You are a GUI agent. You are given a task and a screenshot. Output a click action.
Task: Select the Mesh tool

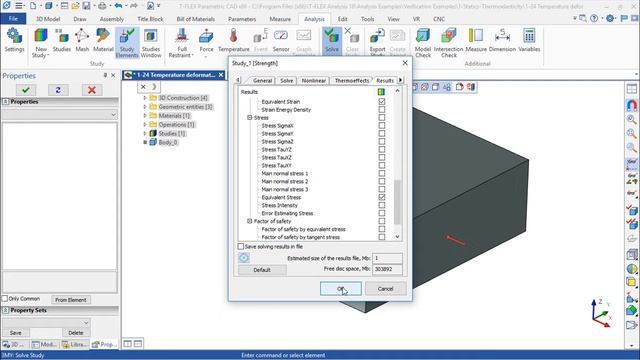82,40
